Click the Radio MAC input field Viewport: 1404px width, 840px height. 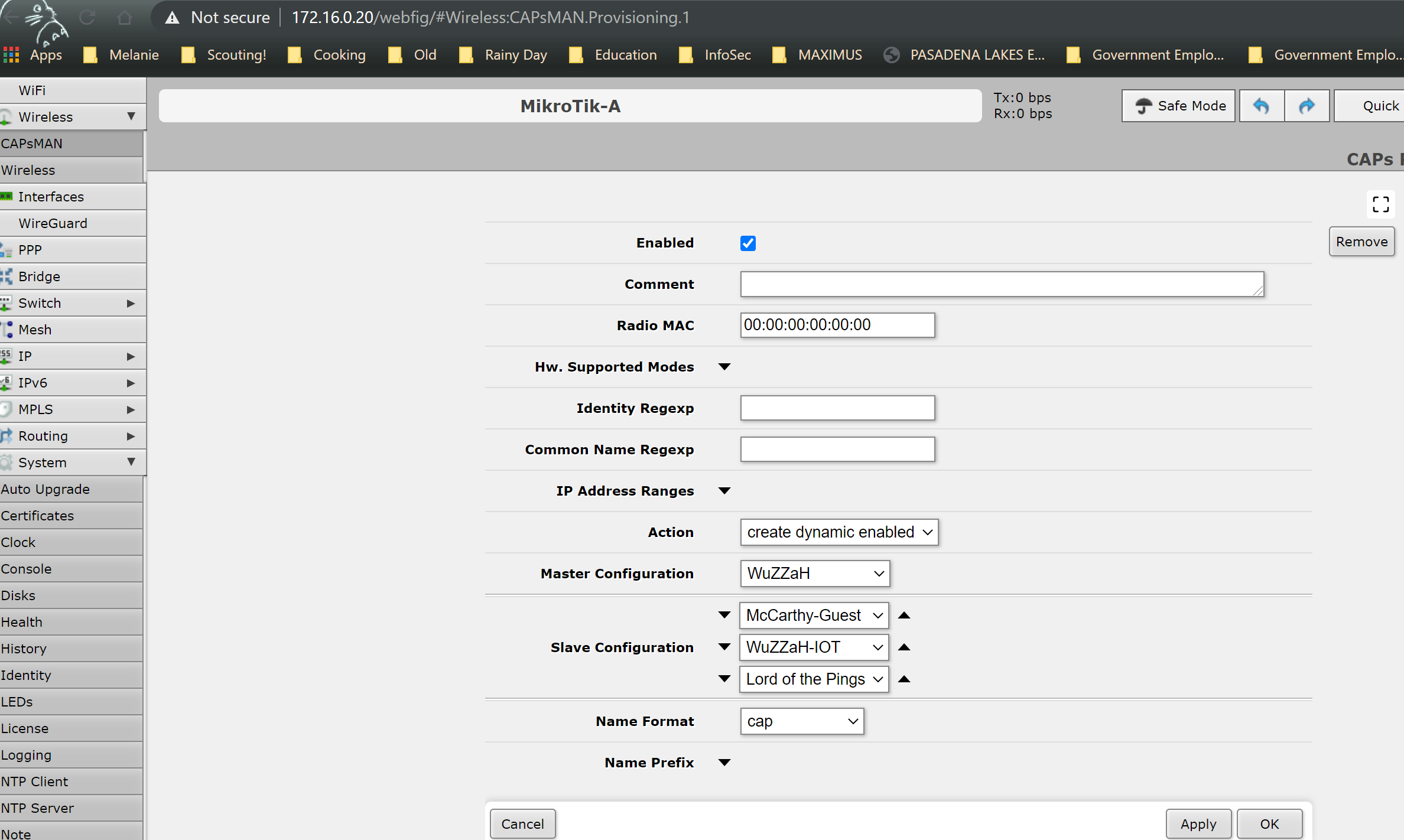click(x=837, y=325)
